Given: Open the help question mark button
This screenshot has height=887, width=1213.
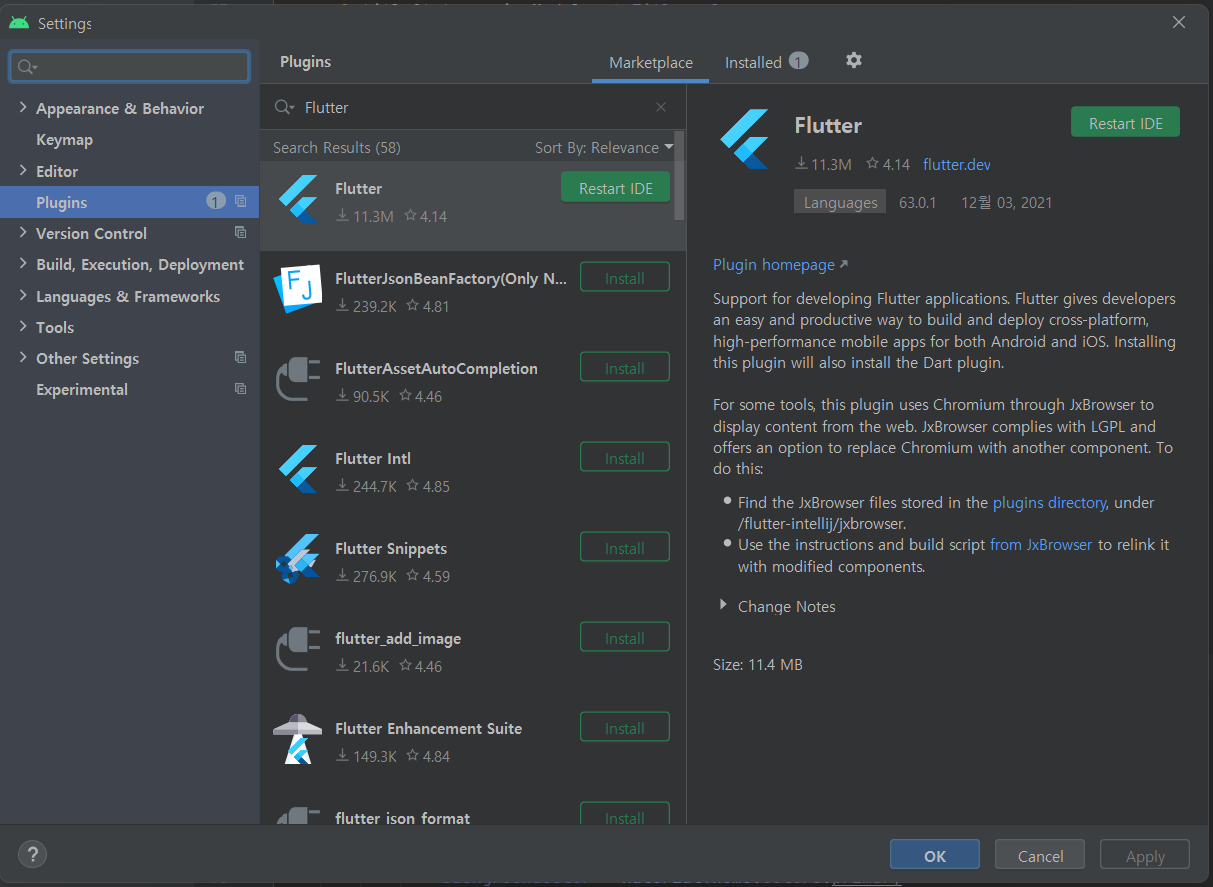Looking at the screenshot, I should point(32,854).
